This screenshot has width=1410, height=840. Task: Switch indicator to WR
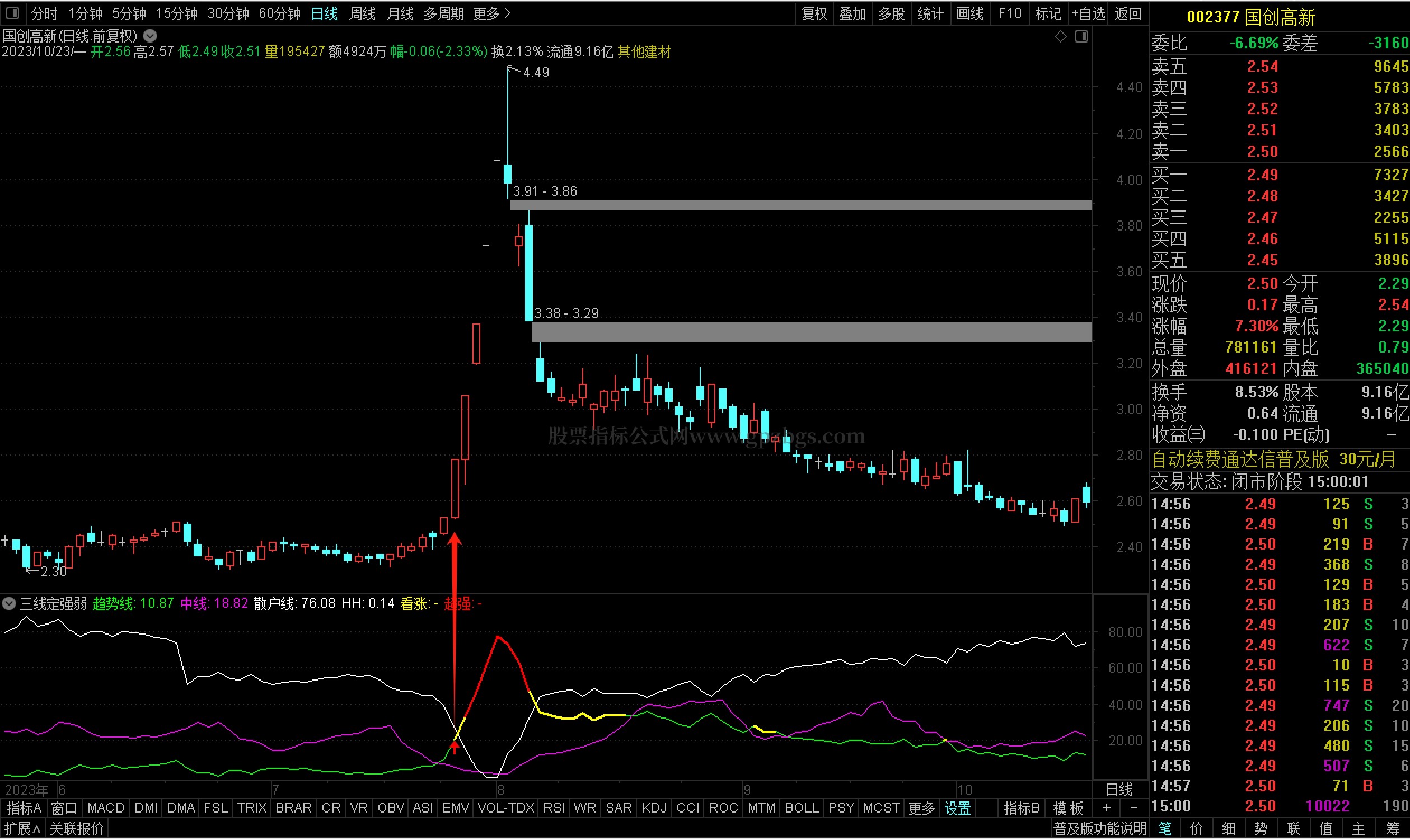pyautogui.click(x=585, y=809)
